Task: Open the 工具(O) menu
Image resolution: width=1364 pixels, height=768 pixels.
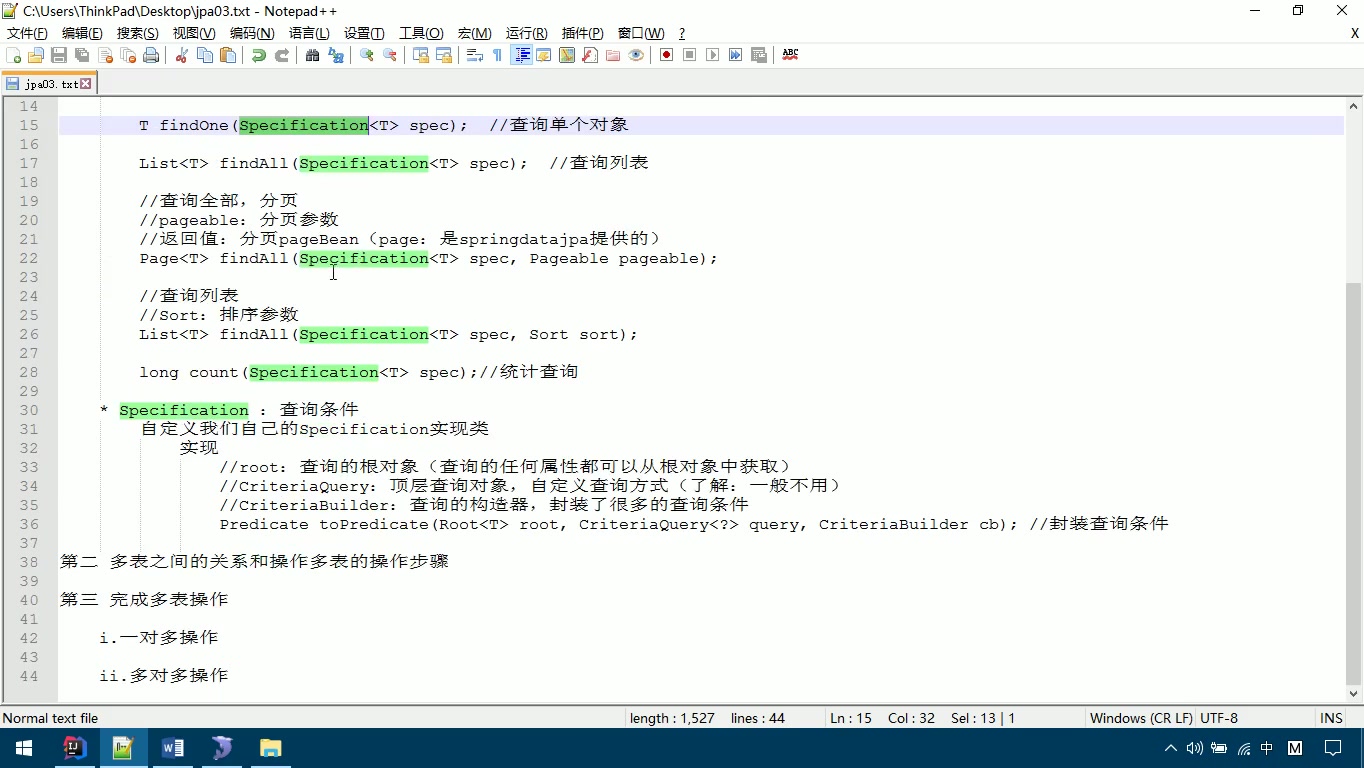Action: [421, 33]
